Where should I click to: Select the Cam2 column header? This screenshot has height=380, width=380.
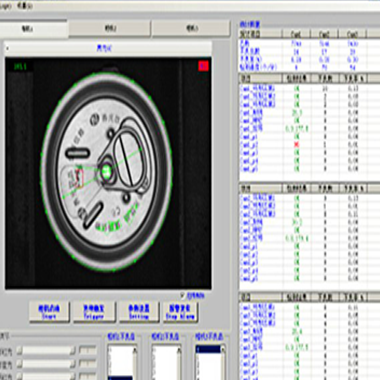coord(324,34)
